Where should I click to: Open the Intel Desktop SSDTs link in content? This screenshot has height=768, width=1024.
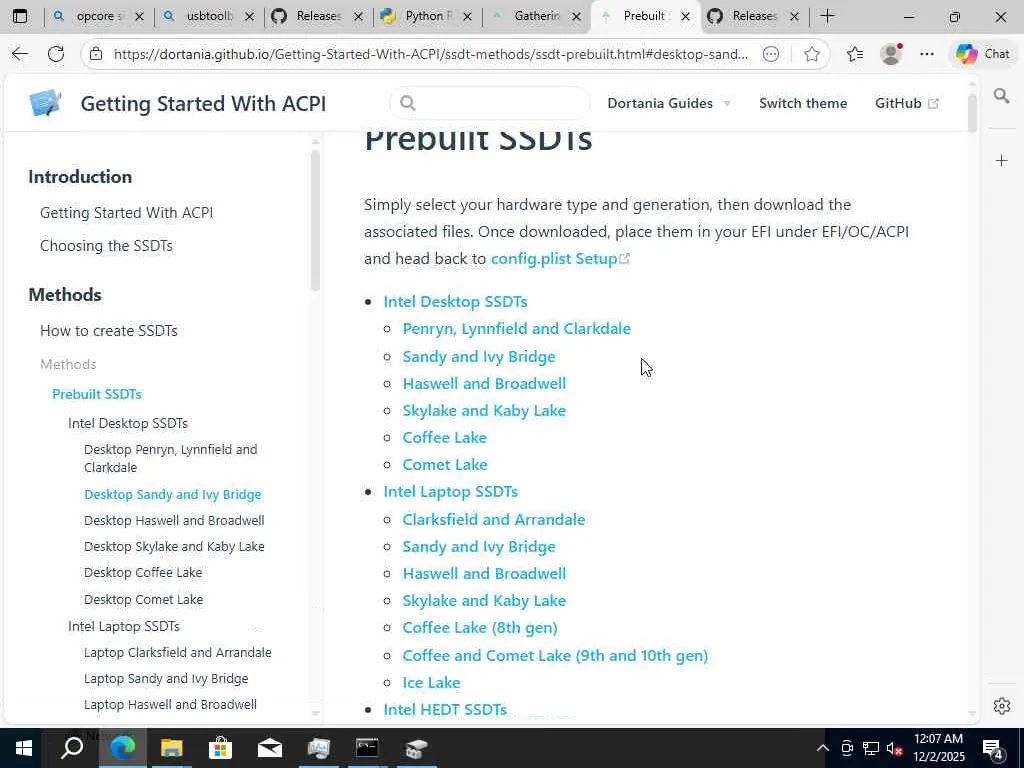click(x=455, y=302)
